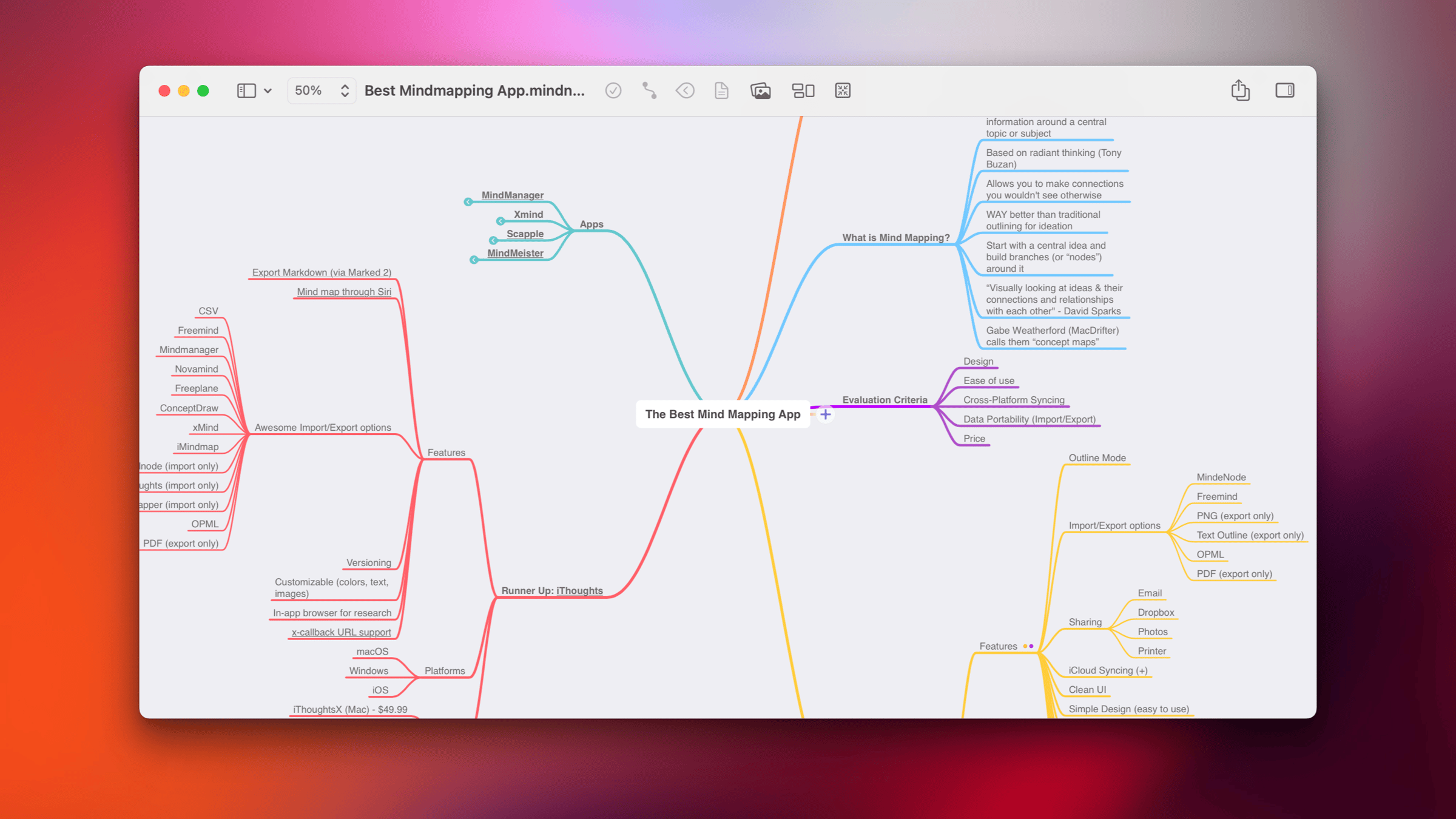Select the Clean UI node
Image resolution: width=1456 pixels, height=819 pixels.
coord(1087,690)
